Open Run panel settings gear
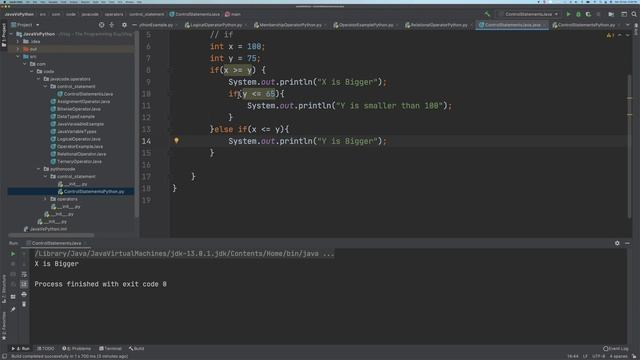640x360 pixels. click(617, 243)
